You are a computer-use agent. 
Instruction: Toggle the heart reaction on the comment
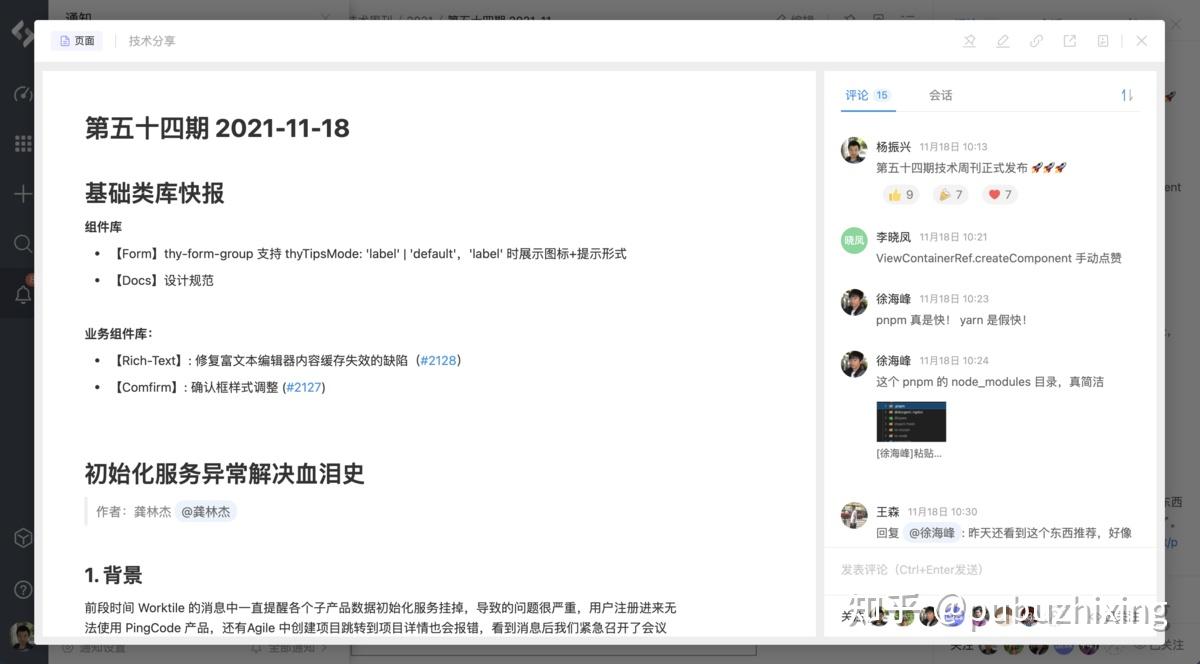(998, 194)
